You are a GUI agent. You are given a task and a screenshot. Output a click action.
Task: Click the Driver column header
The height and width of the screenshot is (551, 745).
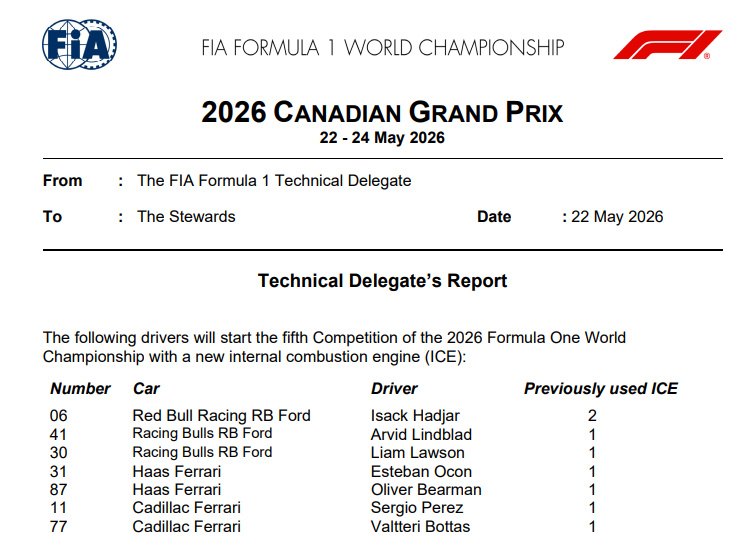[x=394, y=389]
